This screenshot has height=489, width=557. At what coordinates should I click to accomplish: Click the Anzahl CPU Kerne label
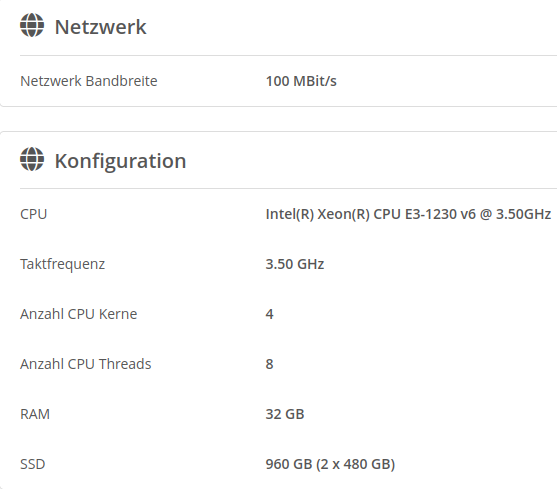click(x=79, y=314)
